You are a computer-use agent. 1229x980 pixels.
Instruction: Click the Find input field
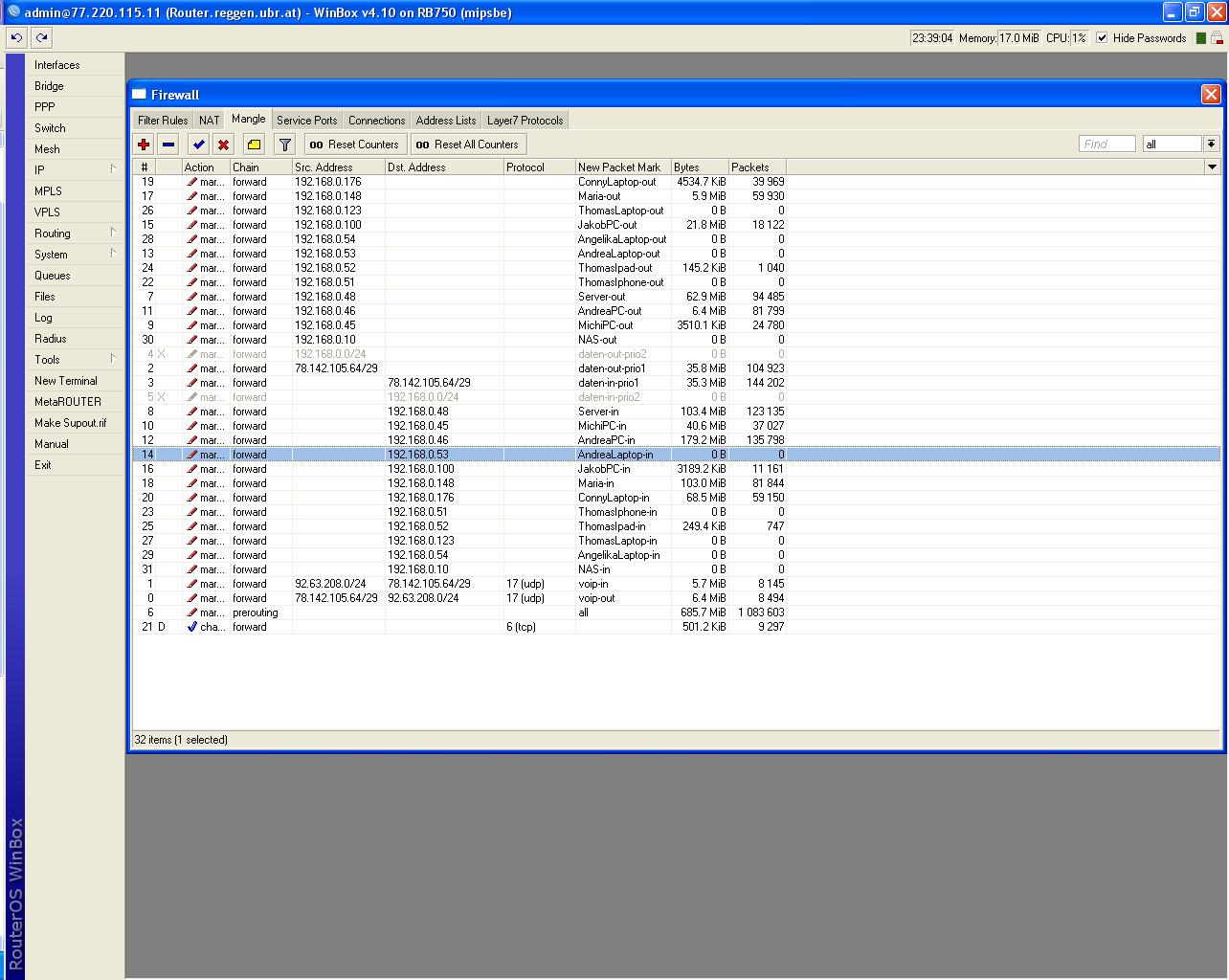[x=1107, y=144]
